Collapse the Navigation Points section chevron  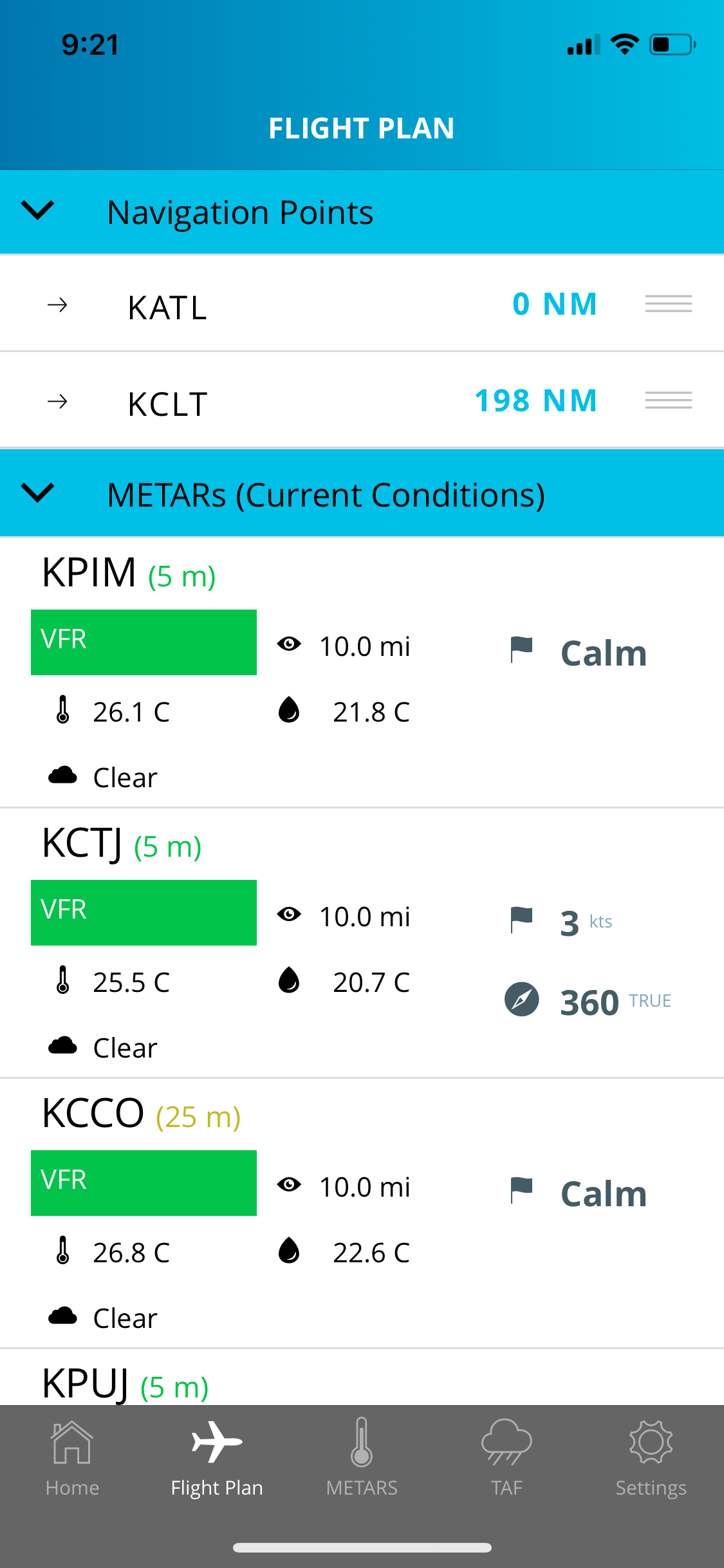[x=38, y=210]
